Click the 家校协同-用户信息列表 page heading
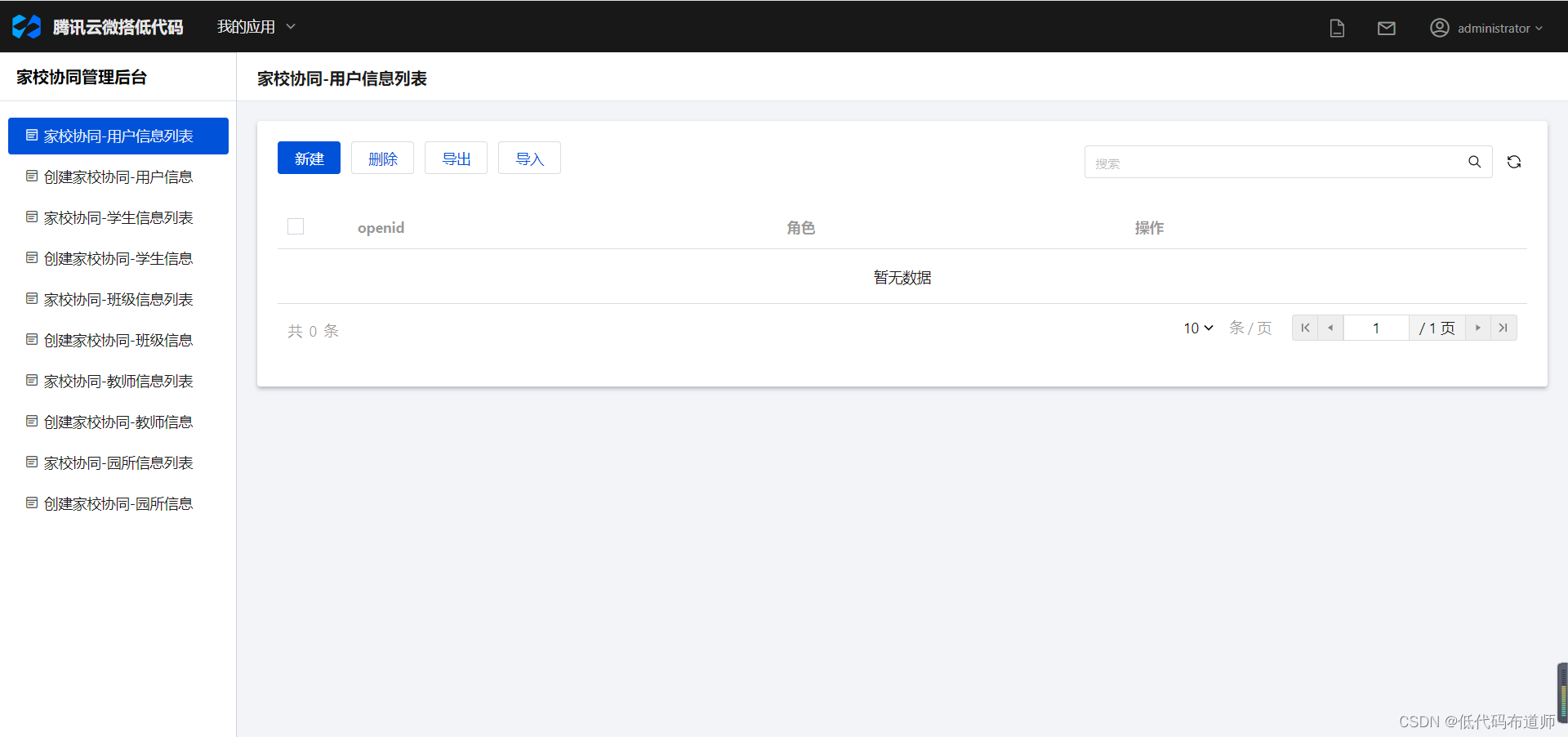This screenshot has width=1568, height=737. [342, 78]
